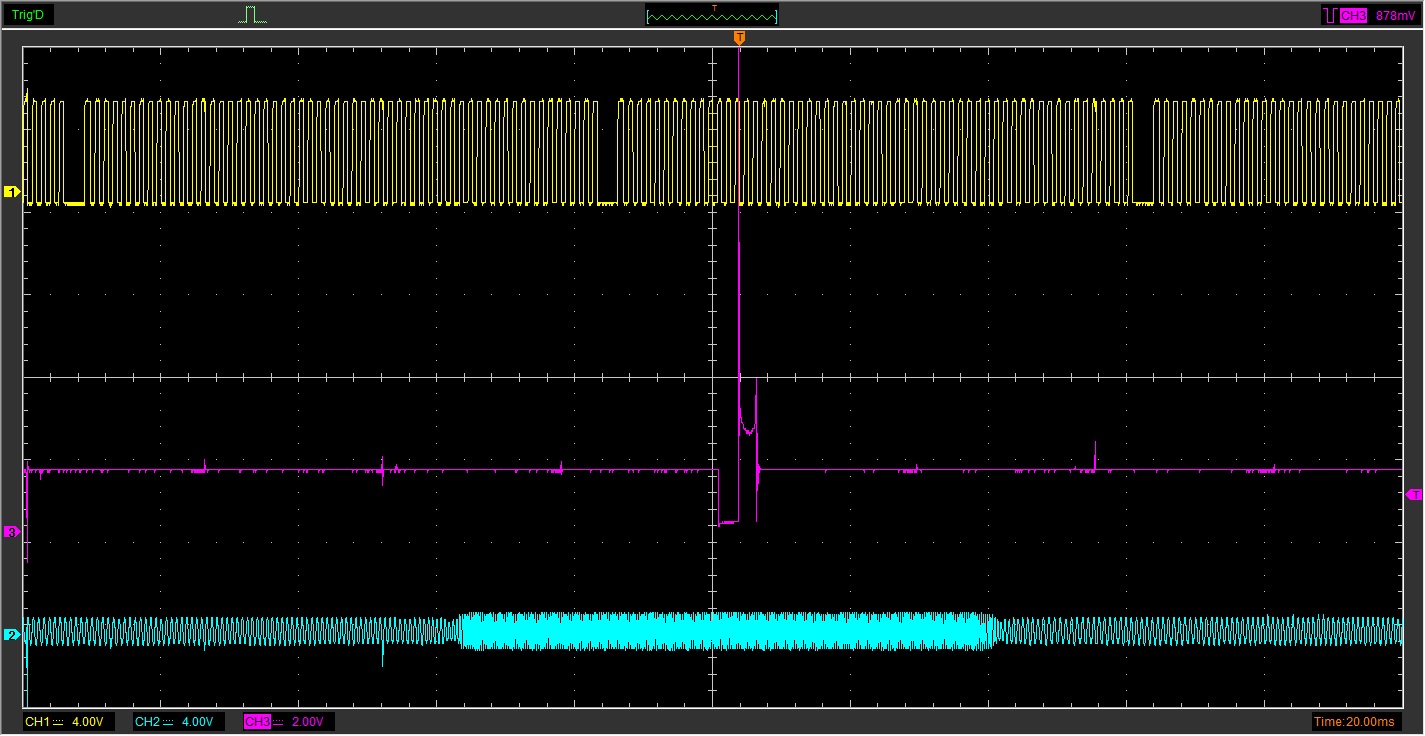Click the rising edge trigger icon
The height and width of the screenshot is (736, 1425).
pos(1330,16)
